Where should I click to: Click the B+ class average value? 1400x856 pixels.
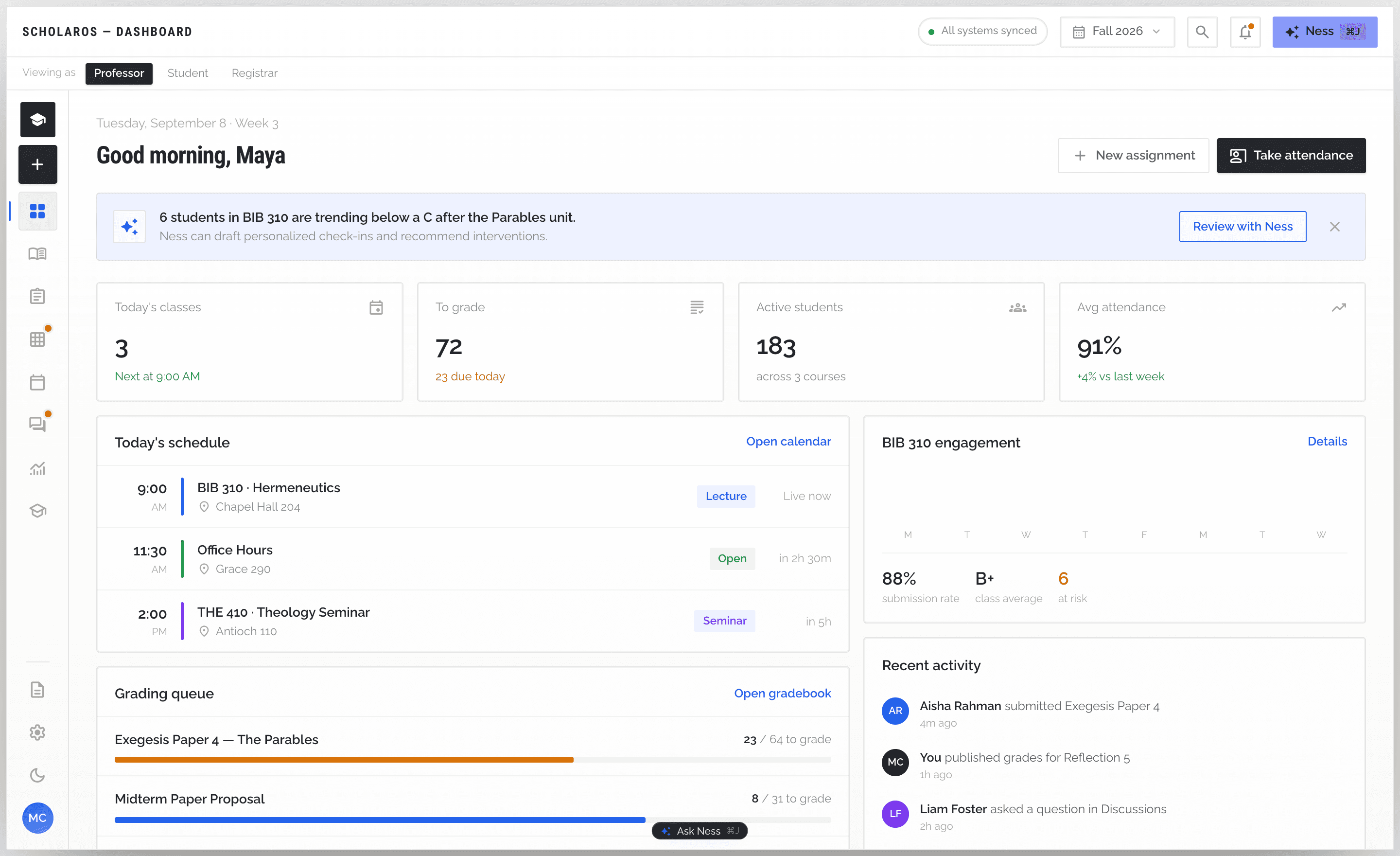984,579
